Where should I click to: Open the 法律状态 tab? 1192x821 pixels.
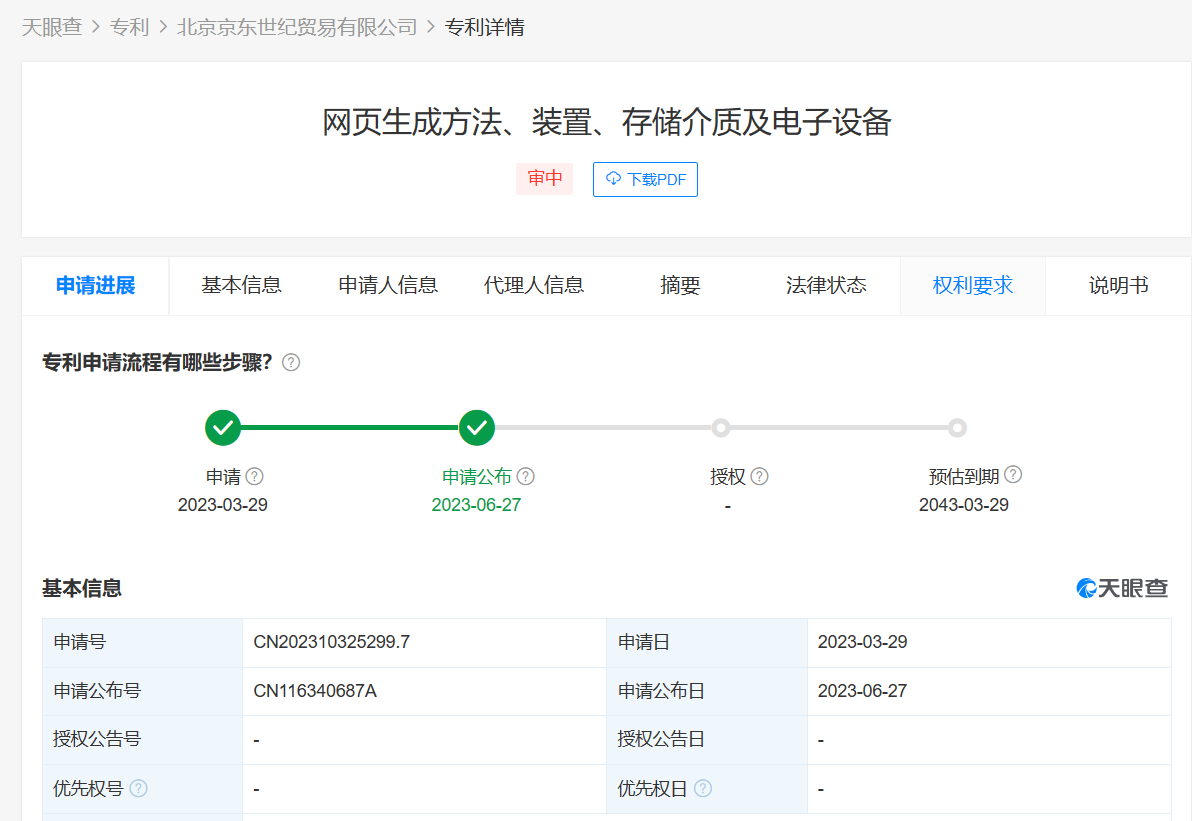coord(826,286)
